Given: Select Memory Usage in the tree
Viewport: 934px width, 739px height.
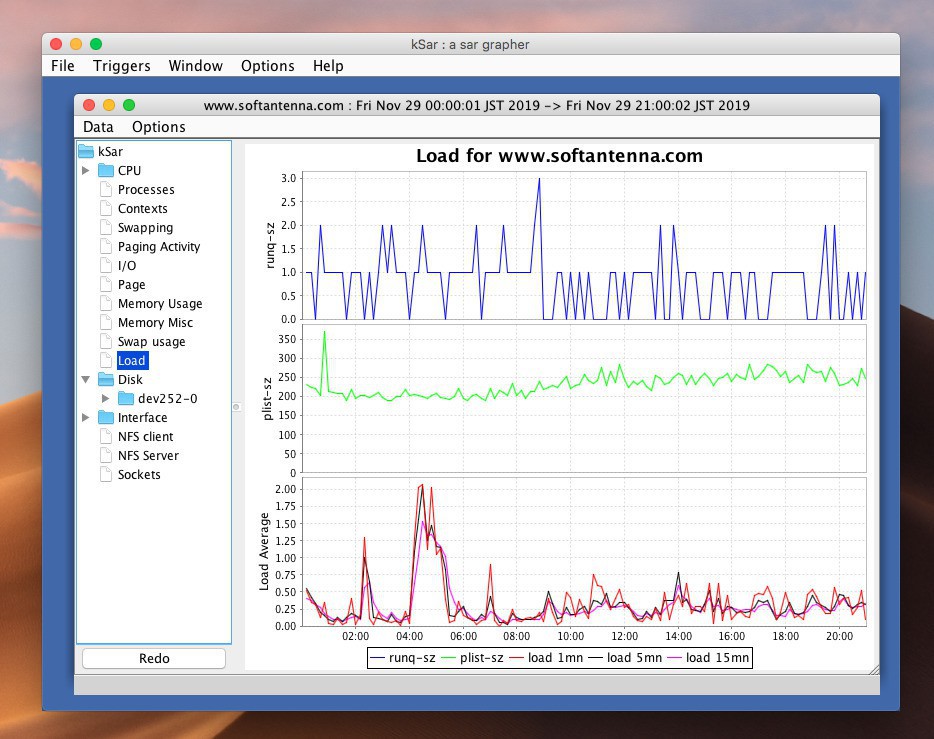Looking at the screenshot, I should 159,303.
